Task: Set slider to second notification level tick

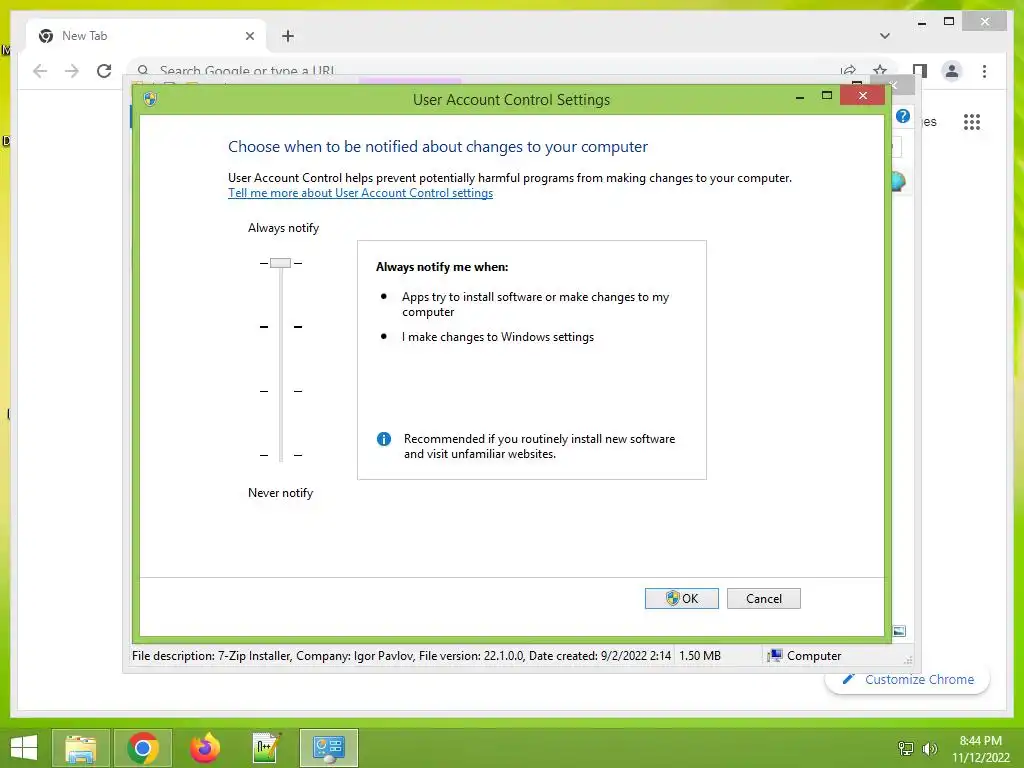Action: 281,327
